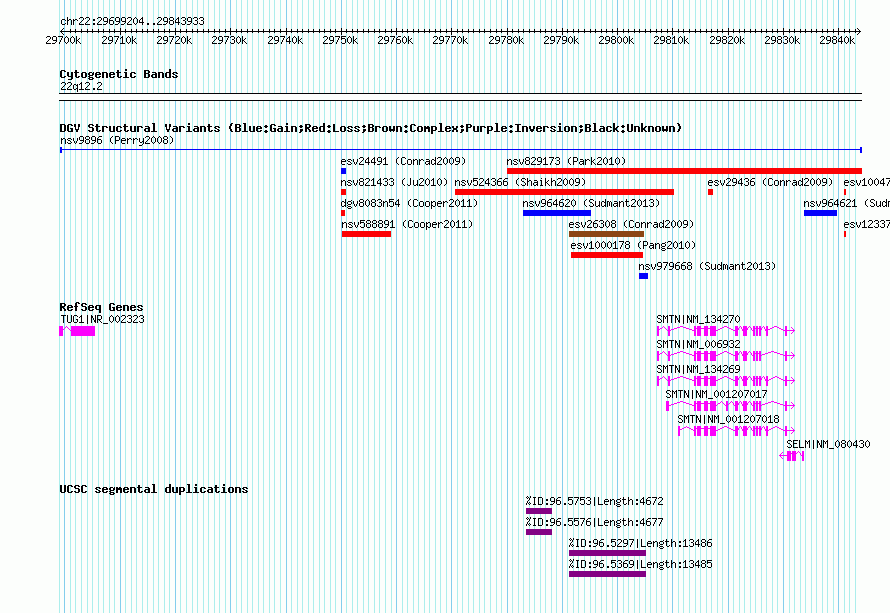Click the 29780k ruler position
The height and width of the screenshot is (613, 890).
tap(506, 40)
